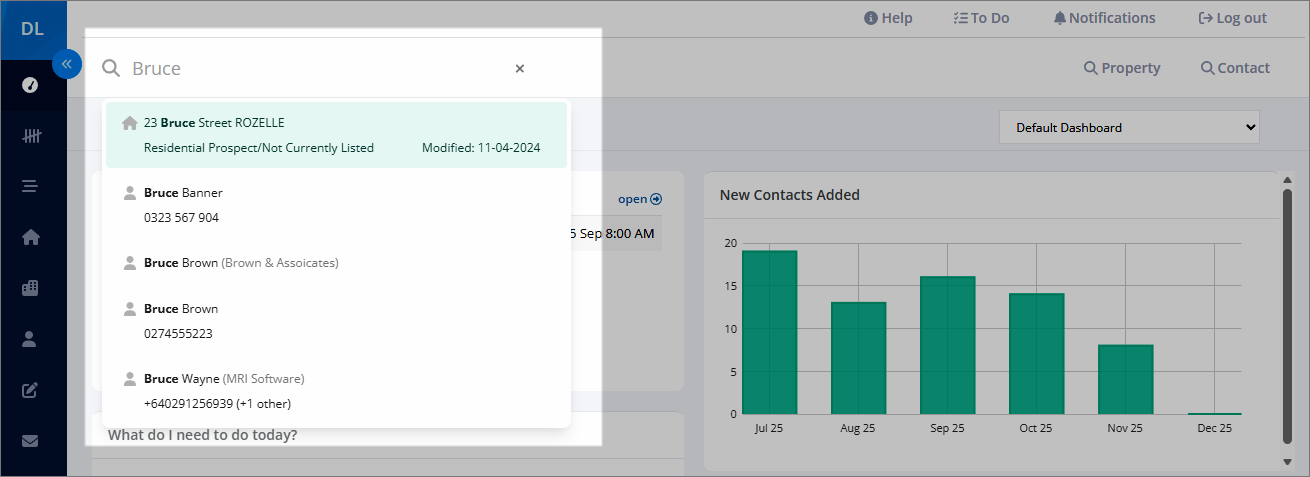This screenshot has width=1310, height=477.
Task: Click the building icon in sidebar
Action: [30, 288]
